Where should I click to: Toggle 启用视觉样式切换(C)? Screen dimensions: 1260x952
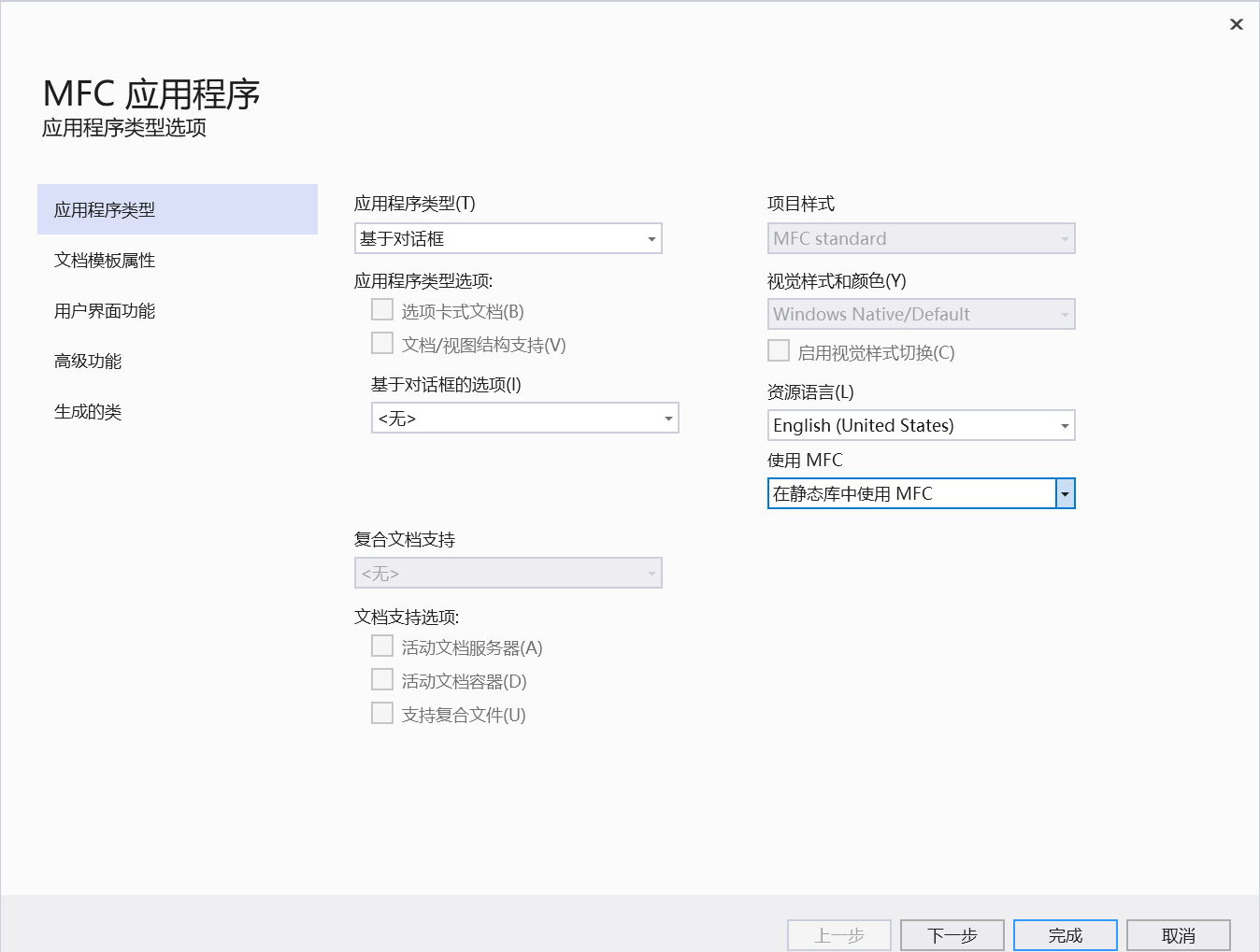coord(779,349)
